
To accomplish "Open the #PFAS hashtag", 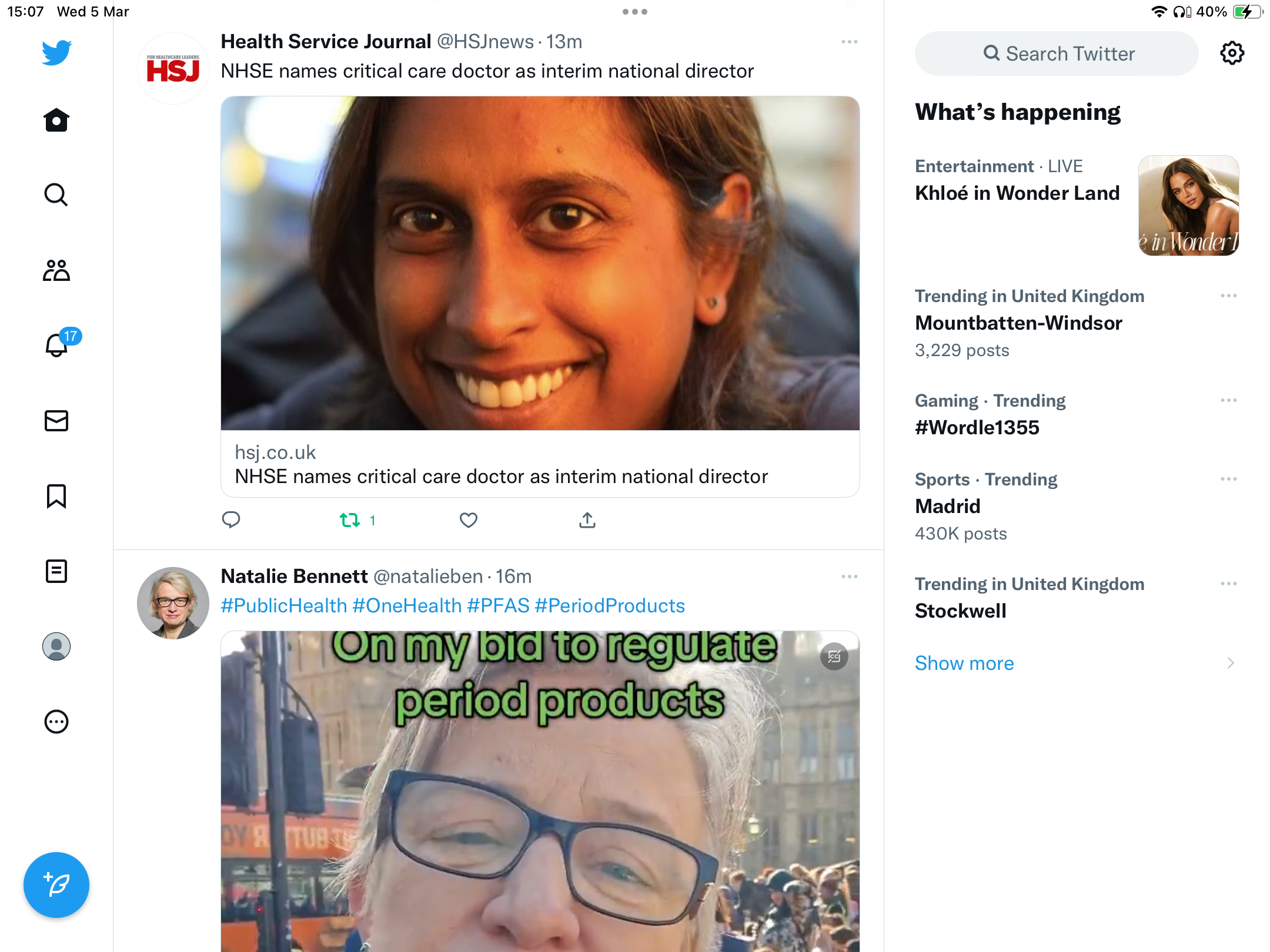I will click(x=498, y=605).
